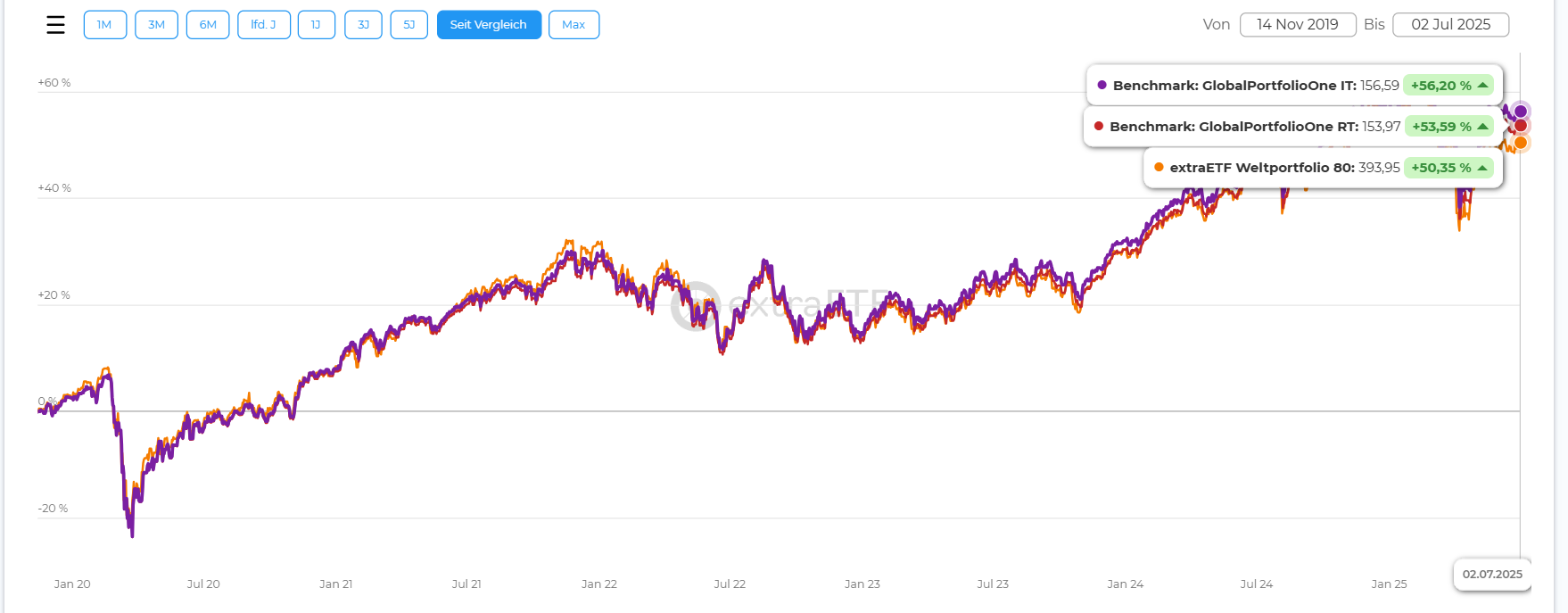Click red dot in RT benchmark tooltip
Screen dimensions: 1568x613
point(1099,127)
